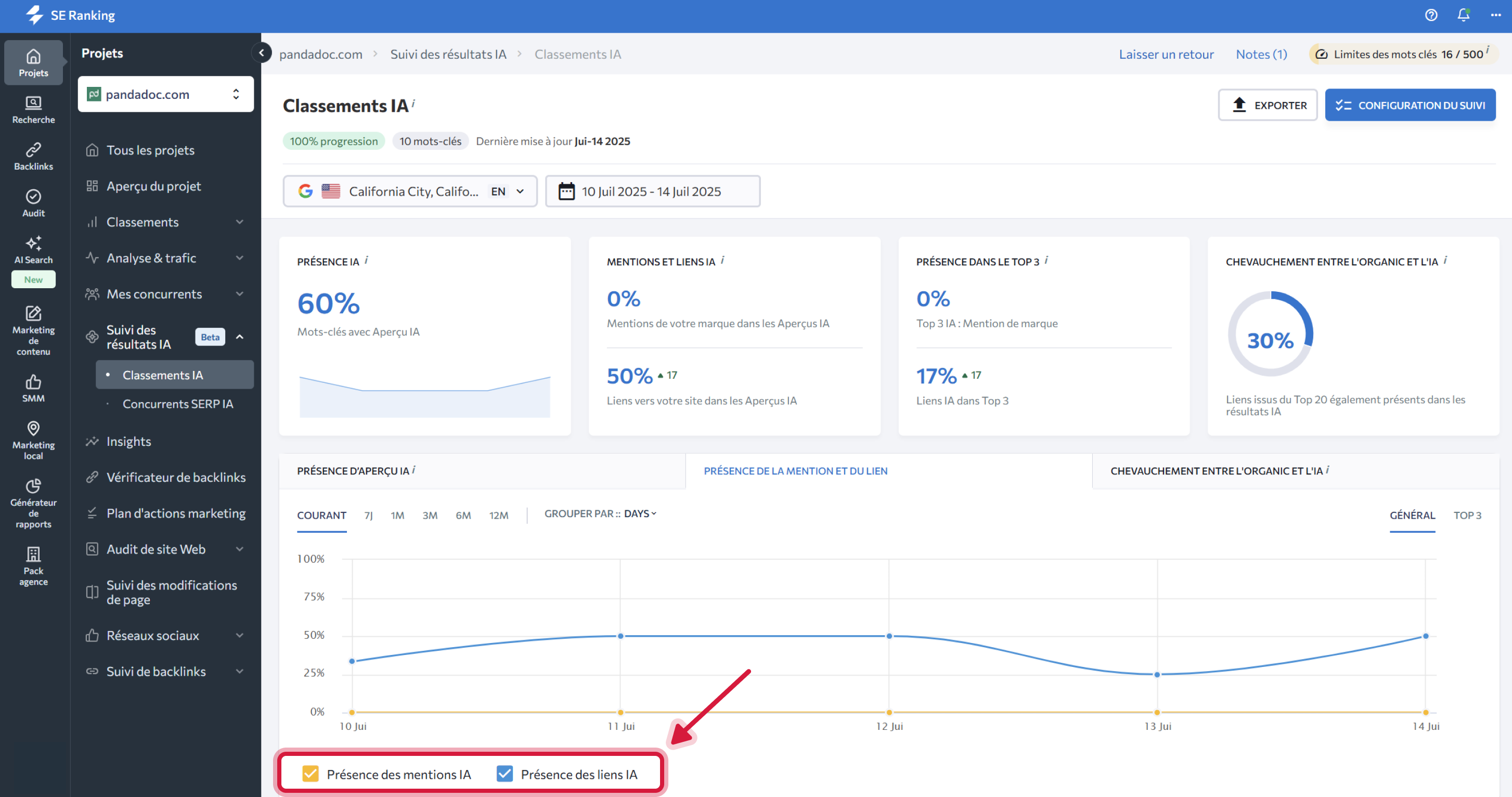Select PRÉSENCE DE LA MENTION ET DU LIEN tab
The height and width of the screenshot is (797, 1512).
point(889,471)
